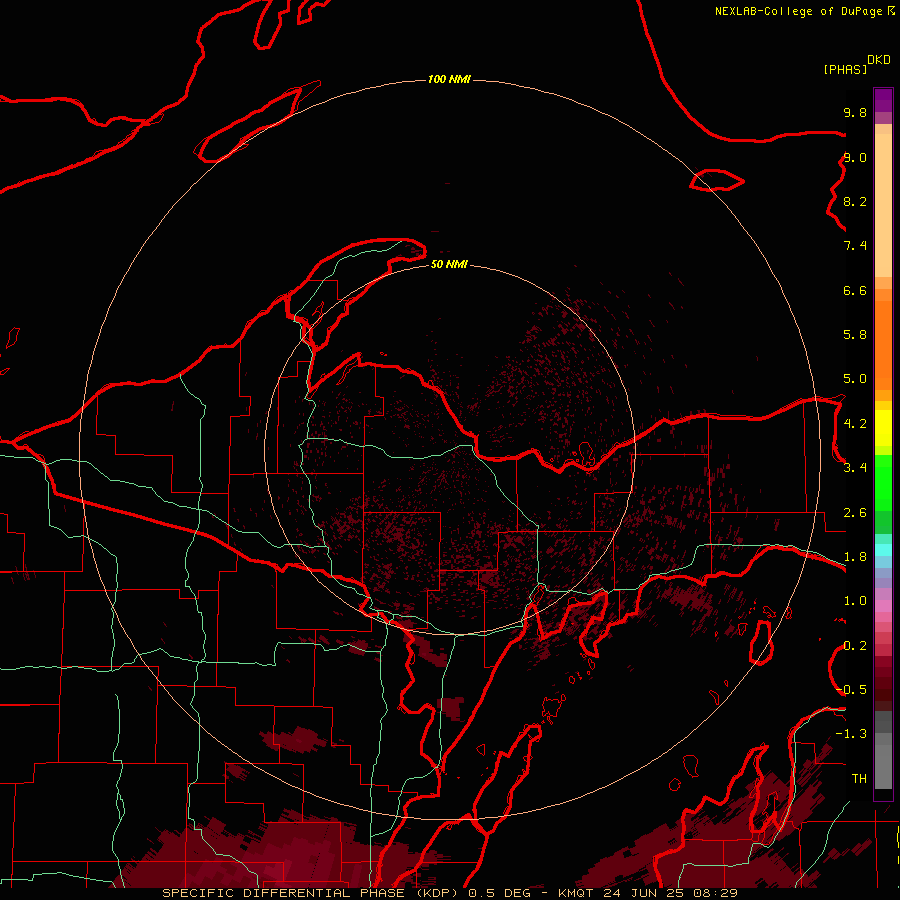Viewport: 900px width, 900px height.
Task: Click the 1.0 scale value
Action: click(855, 600)
